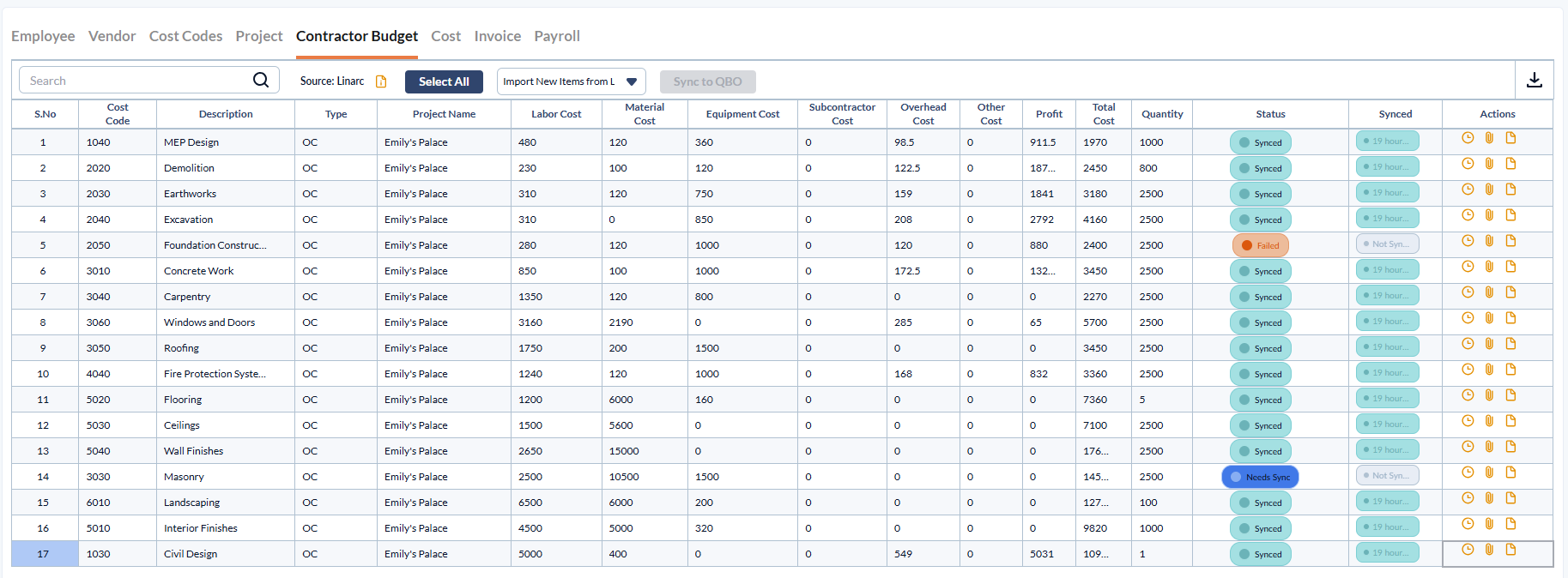Click the download icon at top right
This screenshot has width=1568, height=578.
point(1534,81)
